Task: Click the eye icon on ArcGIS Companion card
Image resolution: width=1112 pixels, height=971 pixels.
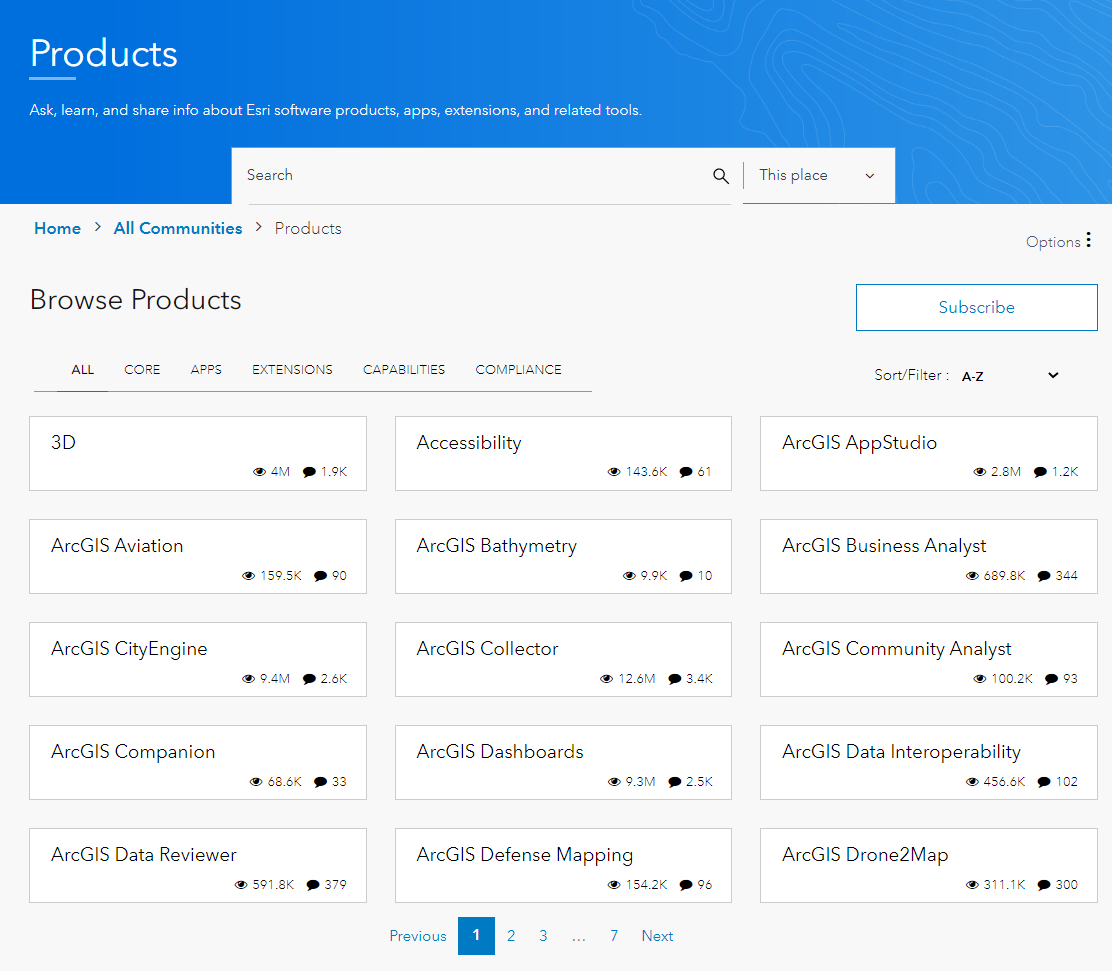Action: tap(256, 782)
